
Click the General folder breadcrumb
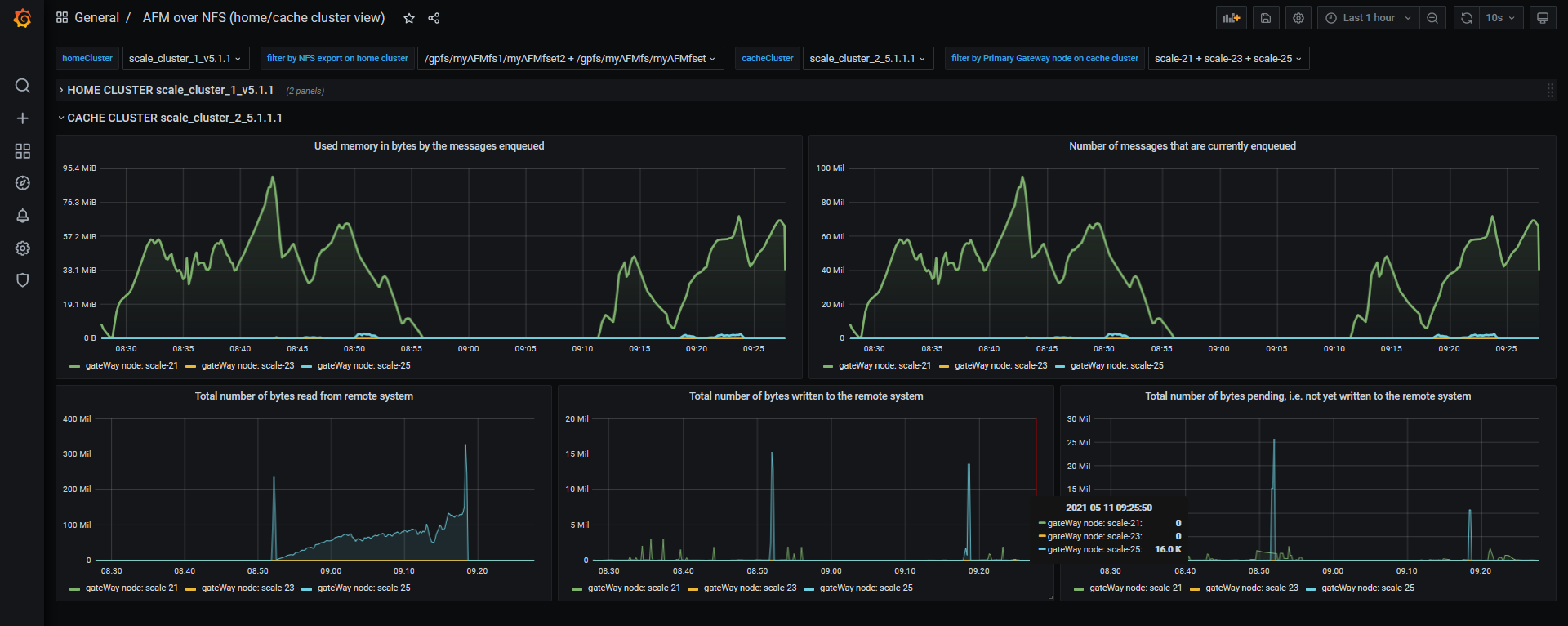(96, 18)
